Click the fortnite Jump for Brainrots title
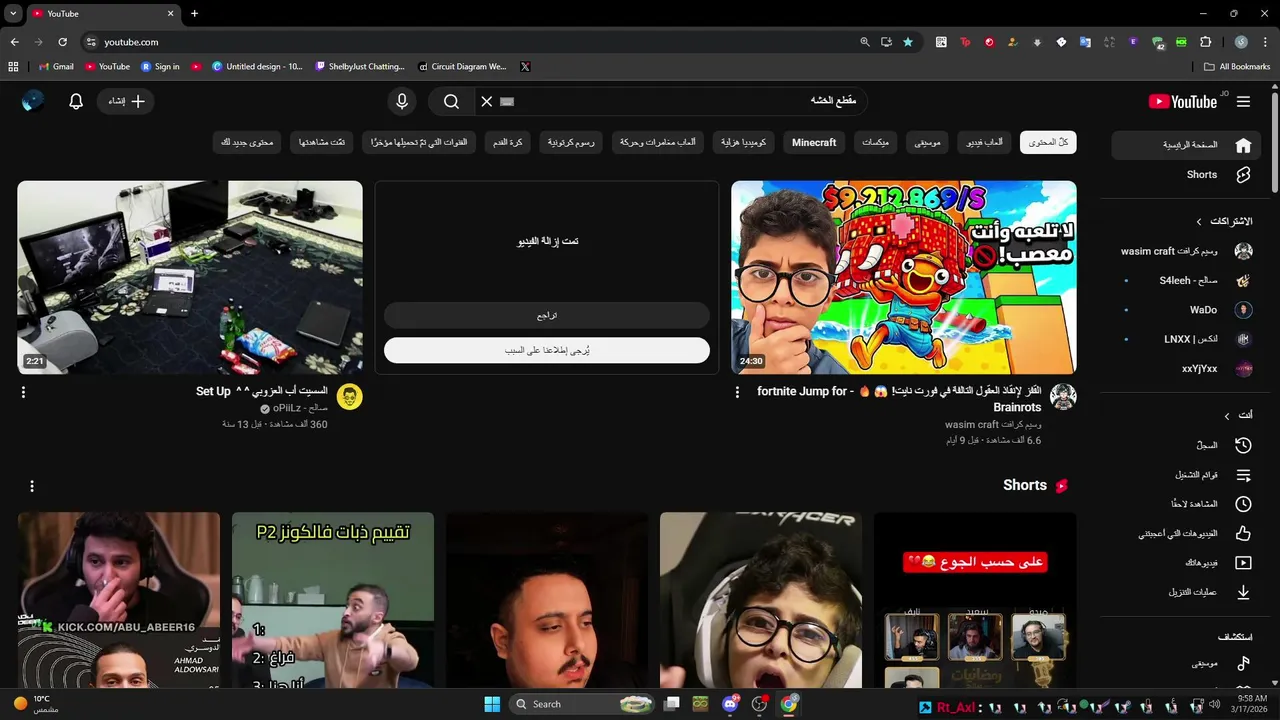The height and width of the screenshot is (720, 1280). coord(900,399)
